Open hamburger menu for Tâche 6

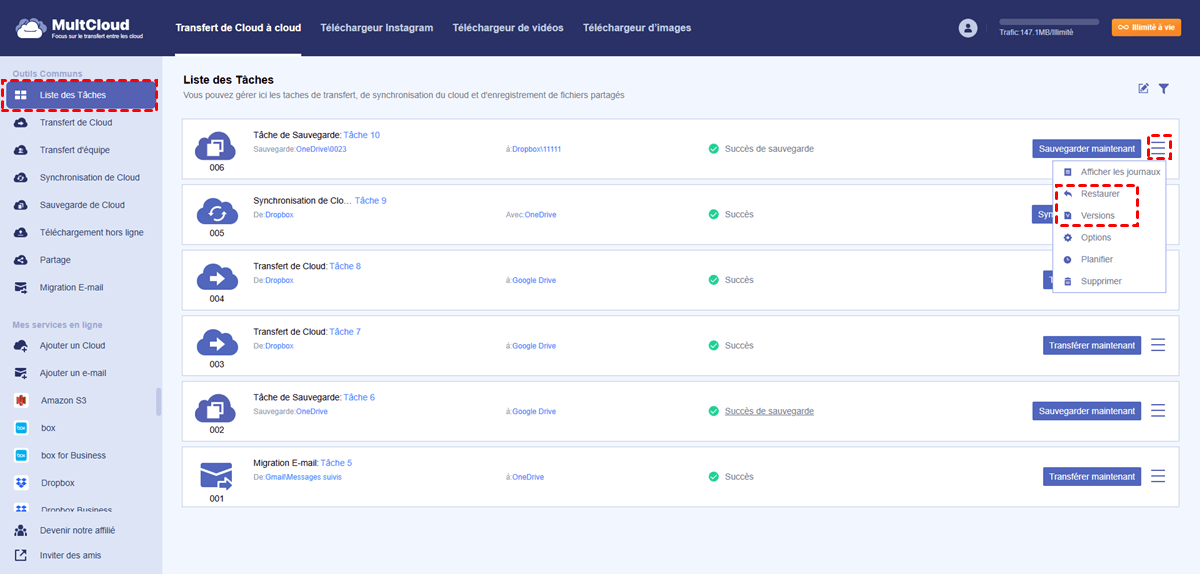point(1158,411)
